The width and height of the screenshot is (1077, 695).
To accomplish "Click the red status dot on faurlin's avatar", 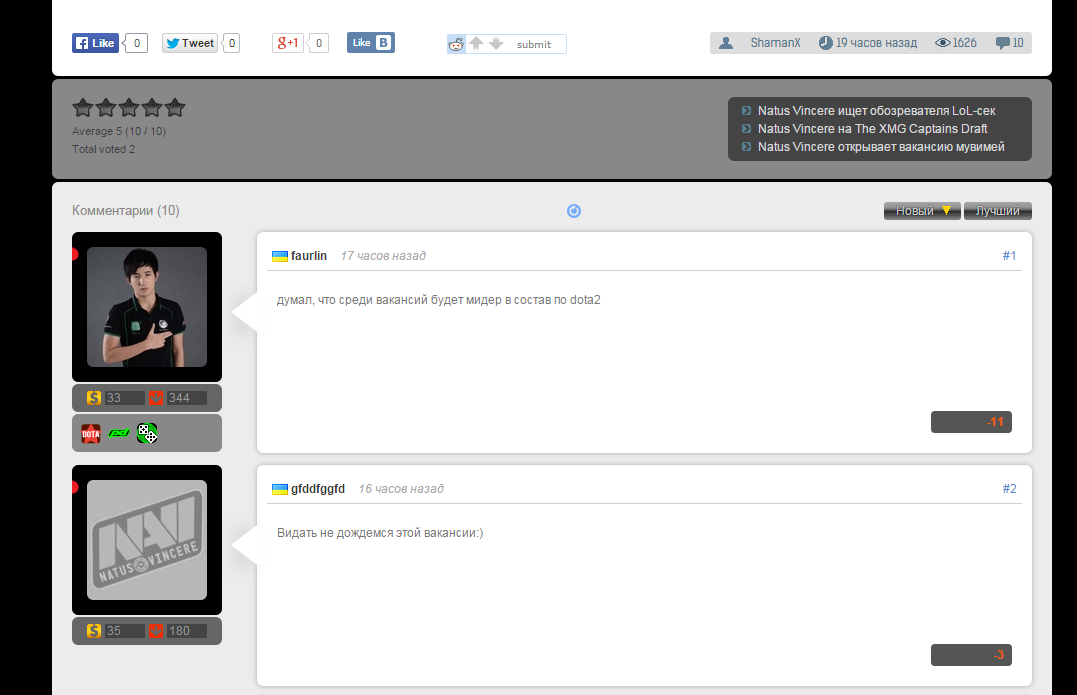I will point(75,254).
